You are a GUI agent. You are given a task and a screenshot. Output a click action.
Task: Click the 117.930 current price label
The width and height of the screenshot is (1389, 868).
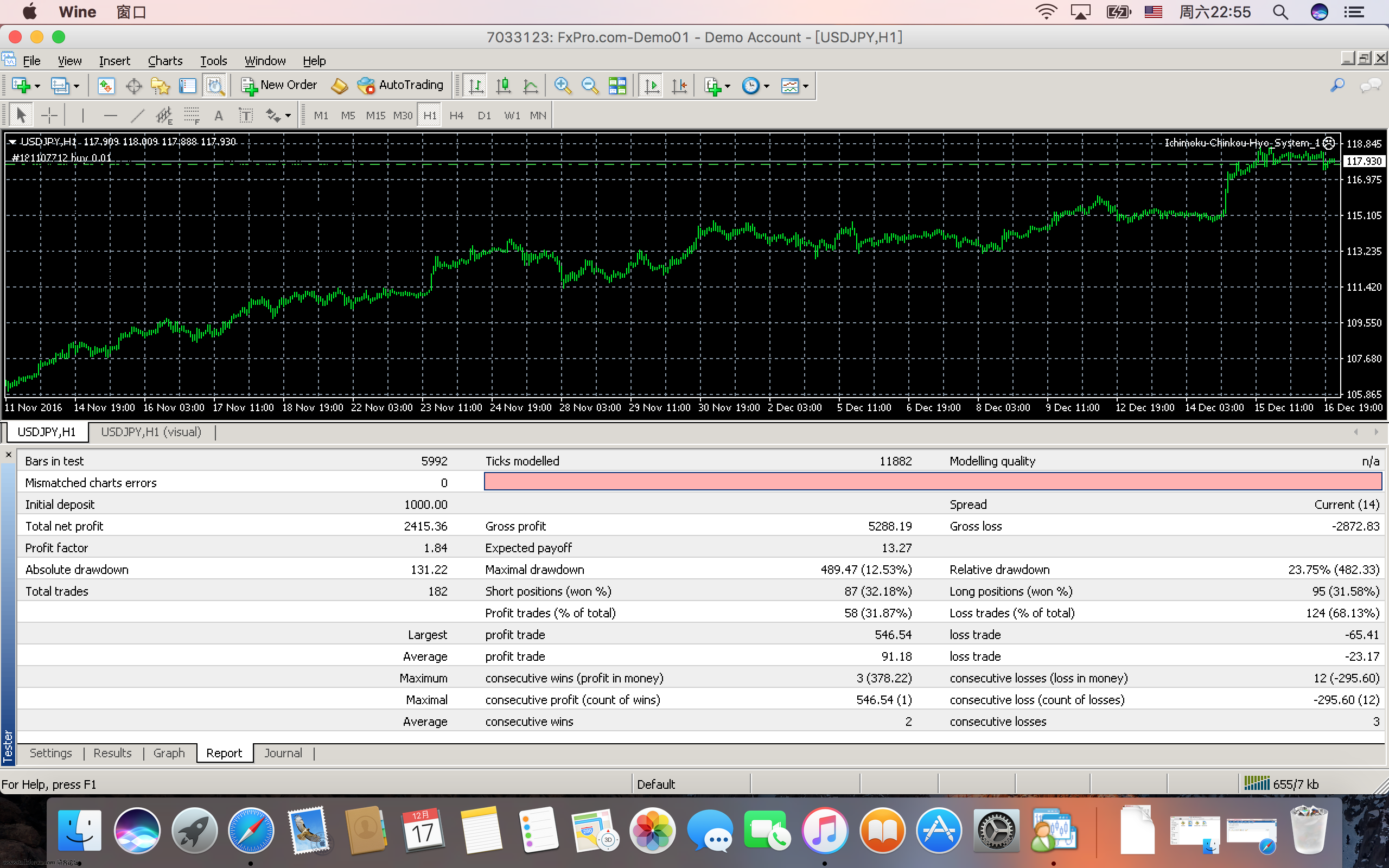tap(1365, 161)
